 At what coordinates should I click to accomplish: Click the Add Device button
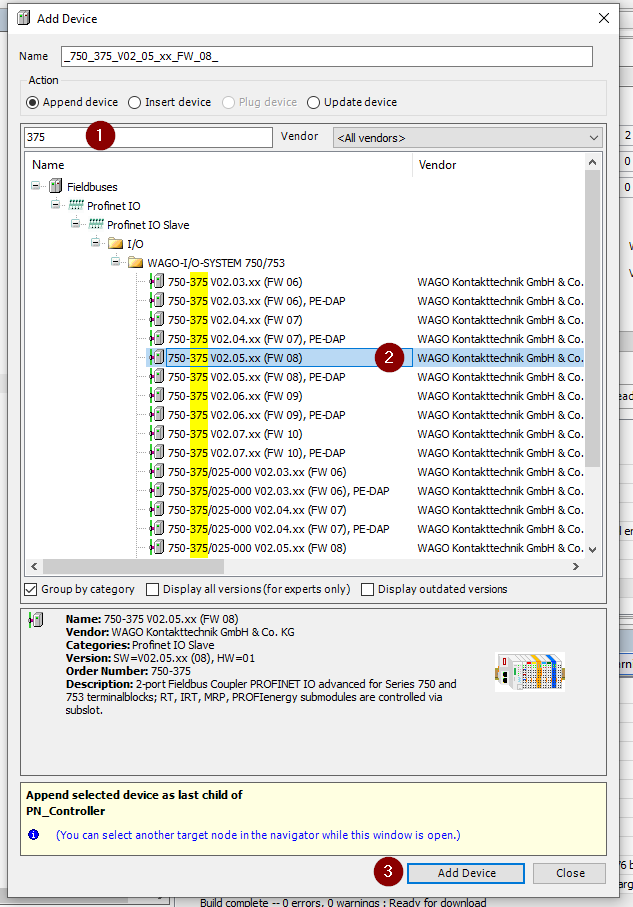[466, 873]
